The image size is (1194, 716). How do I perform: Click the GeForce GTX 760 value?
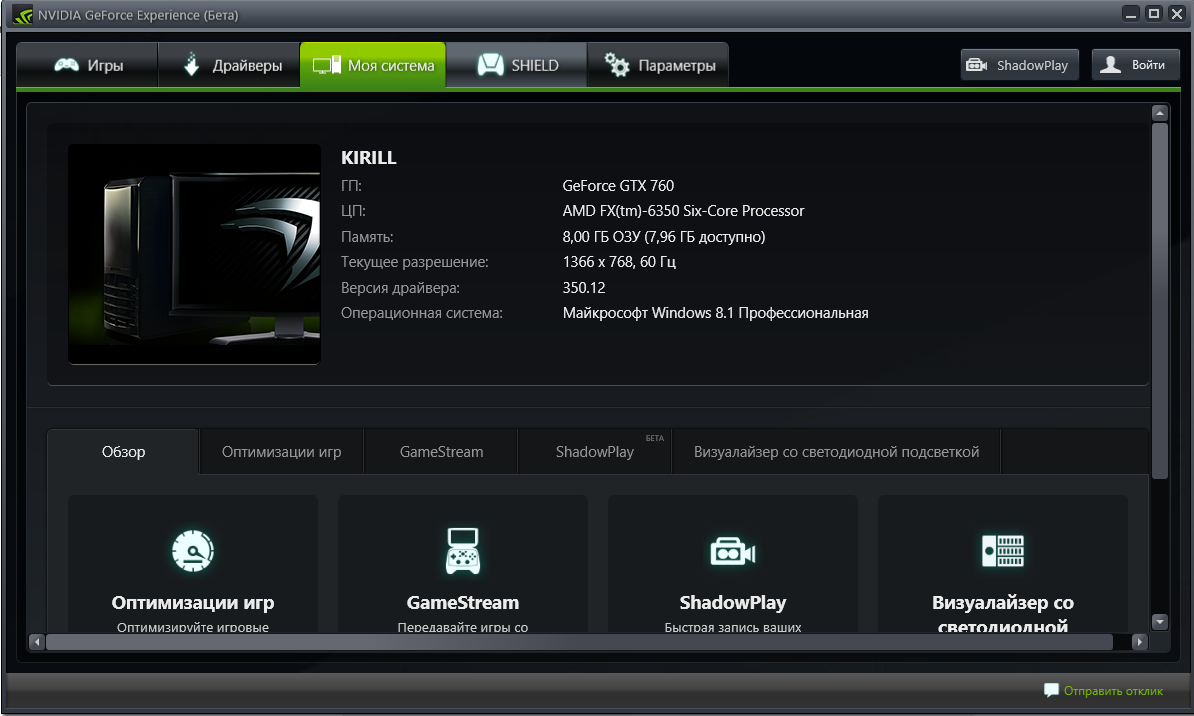pos(618,186)
